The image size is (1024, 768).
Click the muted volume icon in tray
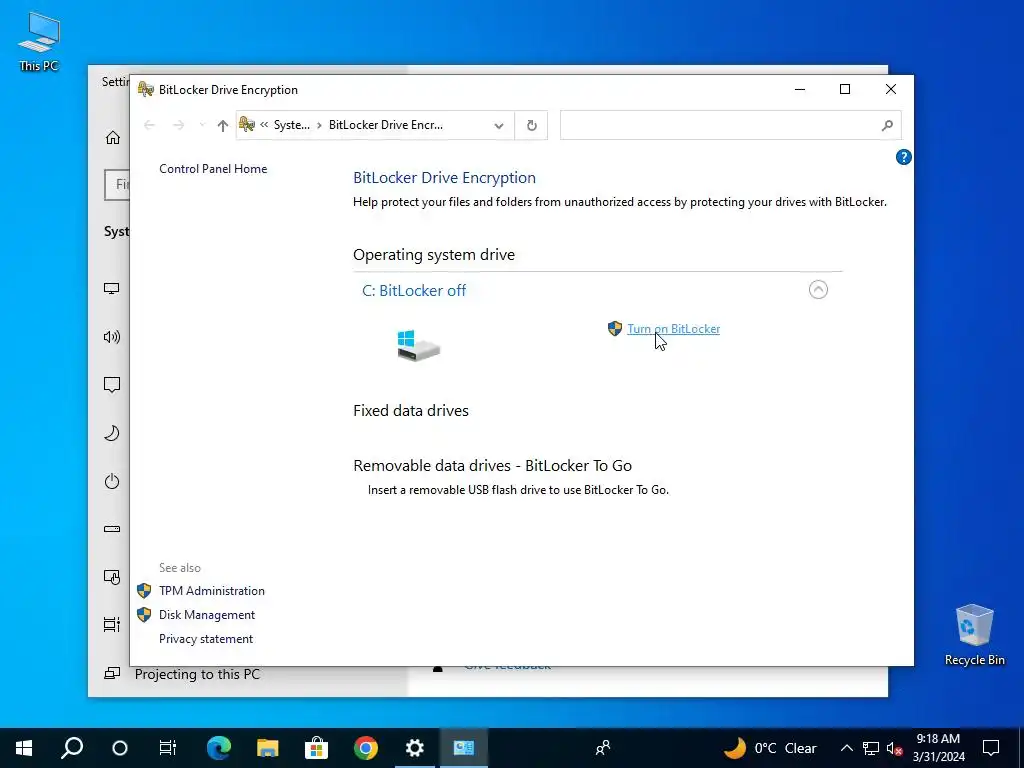point(894,748)
